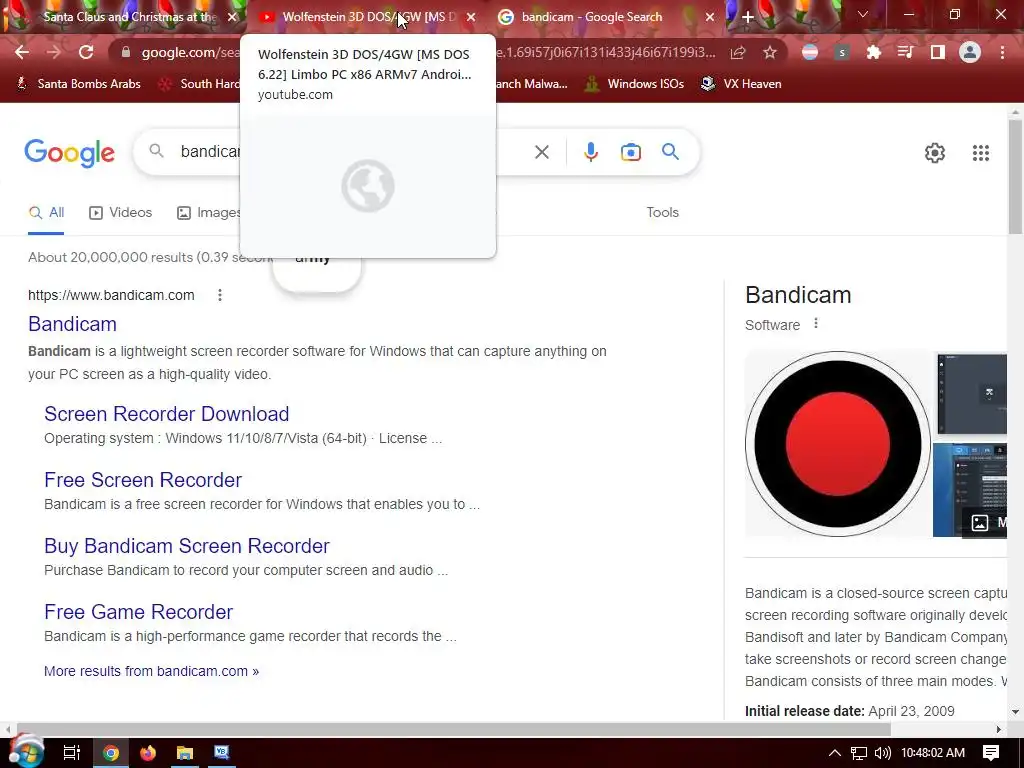Open Google settings gear
Screen dimensions: 1024x768
935,153
